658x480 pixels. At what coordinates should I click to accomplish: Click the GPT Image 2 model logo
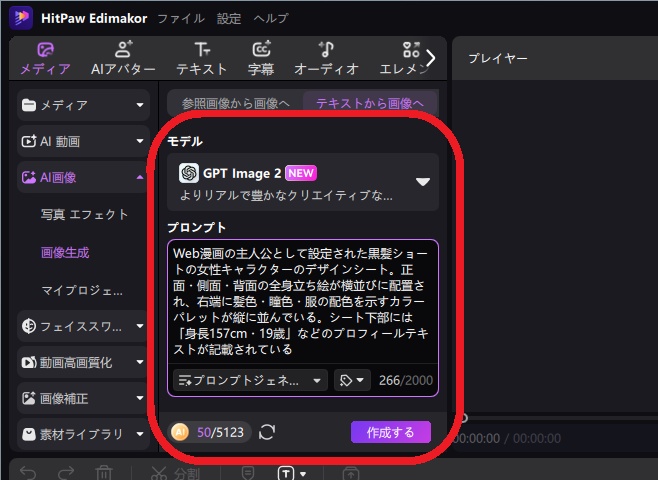pyautogui.click(x=189, y=173)
